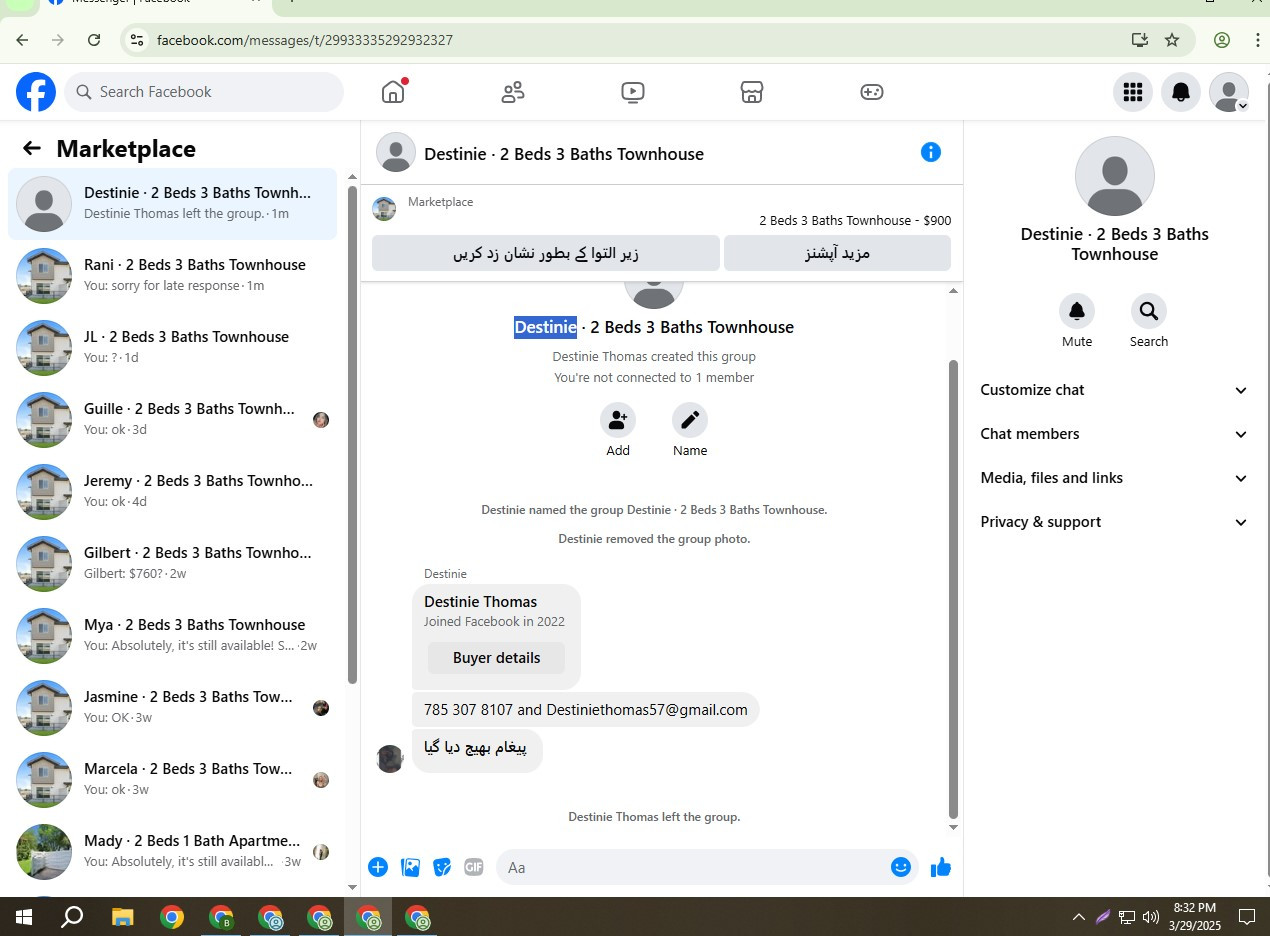Search in conversation magnifier icon

click(1149, 311)
